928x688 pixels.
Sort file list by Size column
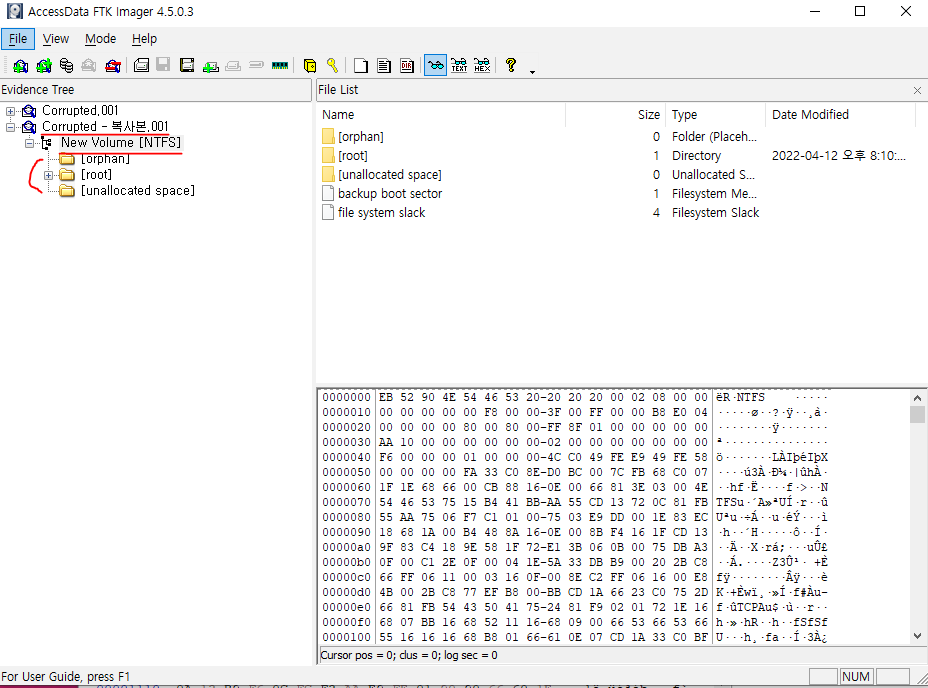tap(616, 115)
